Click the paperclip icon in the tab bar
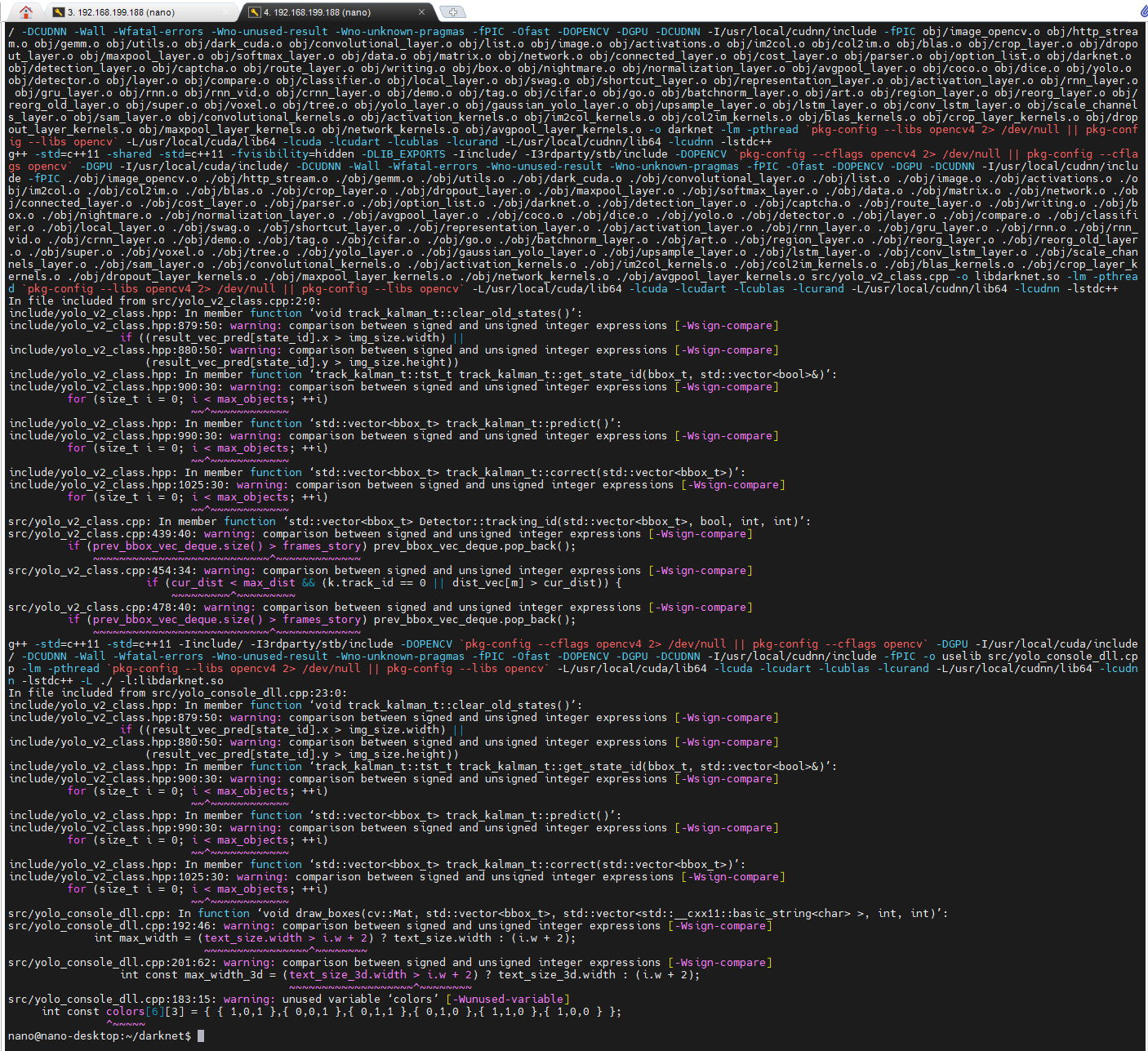Image resolution: width=1148 pixels, height=1051 pixels. (x=1142, y=11)
